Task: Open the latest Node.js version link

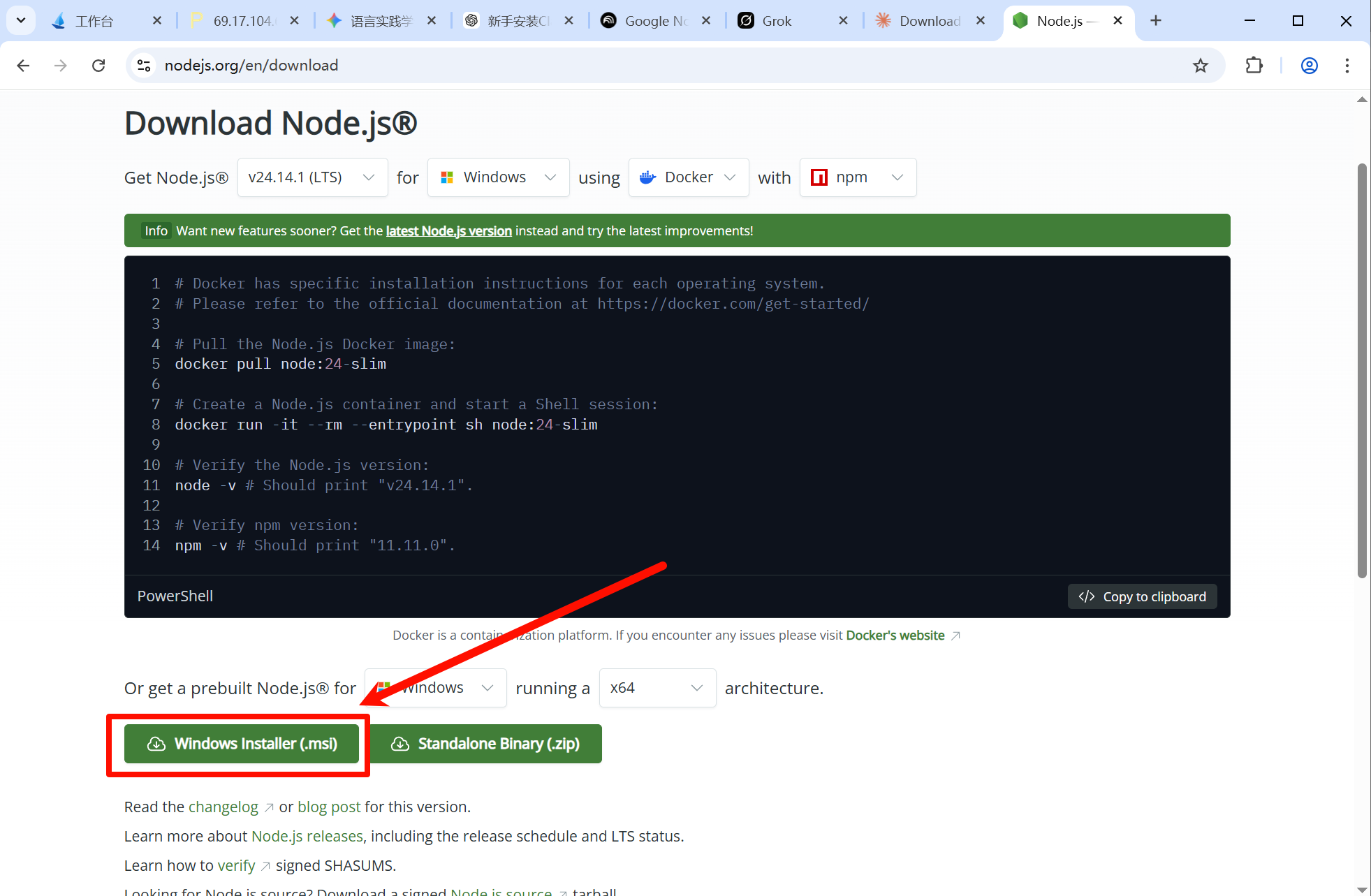Action: click(448, 231)
